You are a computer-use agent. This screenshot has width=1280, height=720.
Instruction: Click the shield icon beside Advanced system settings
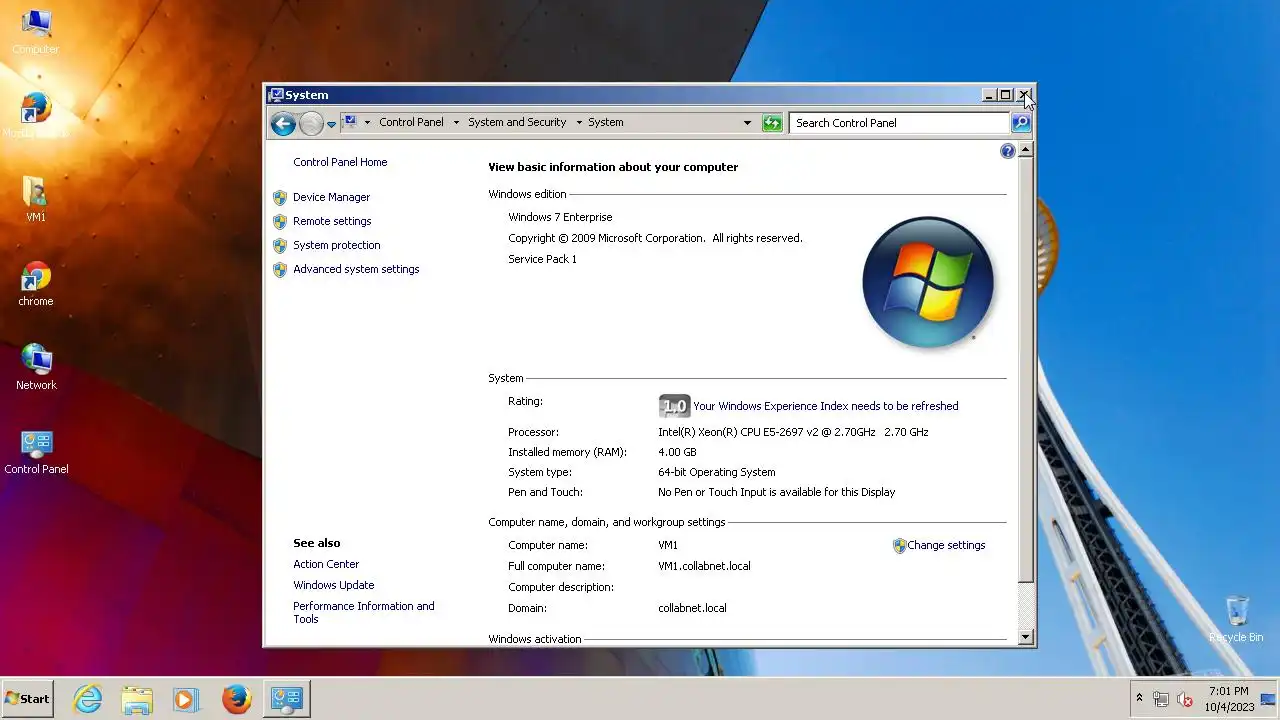280,269
